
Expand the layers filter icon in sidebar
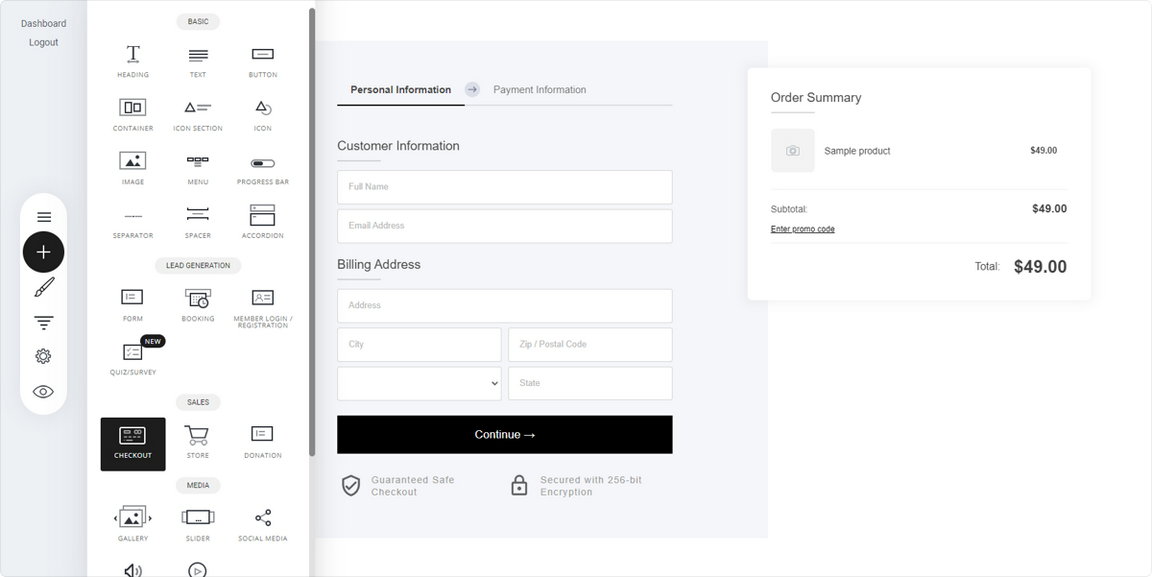pos(44,322)
